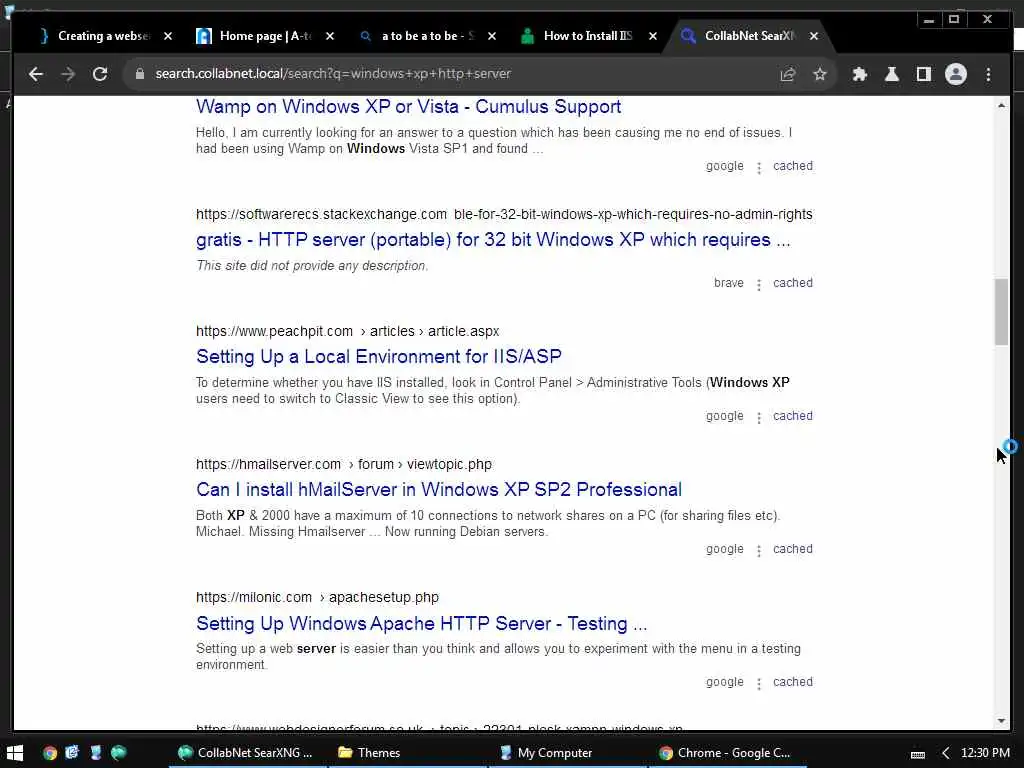Click the lock icon in address bar
Image resolution: width=1024 pixels, height=768 pixels.
(x=139, y=74)
